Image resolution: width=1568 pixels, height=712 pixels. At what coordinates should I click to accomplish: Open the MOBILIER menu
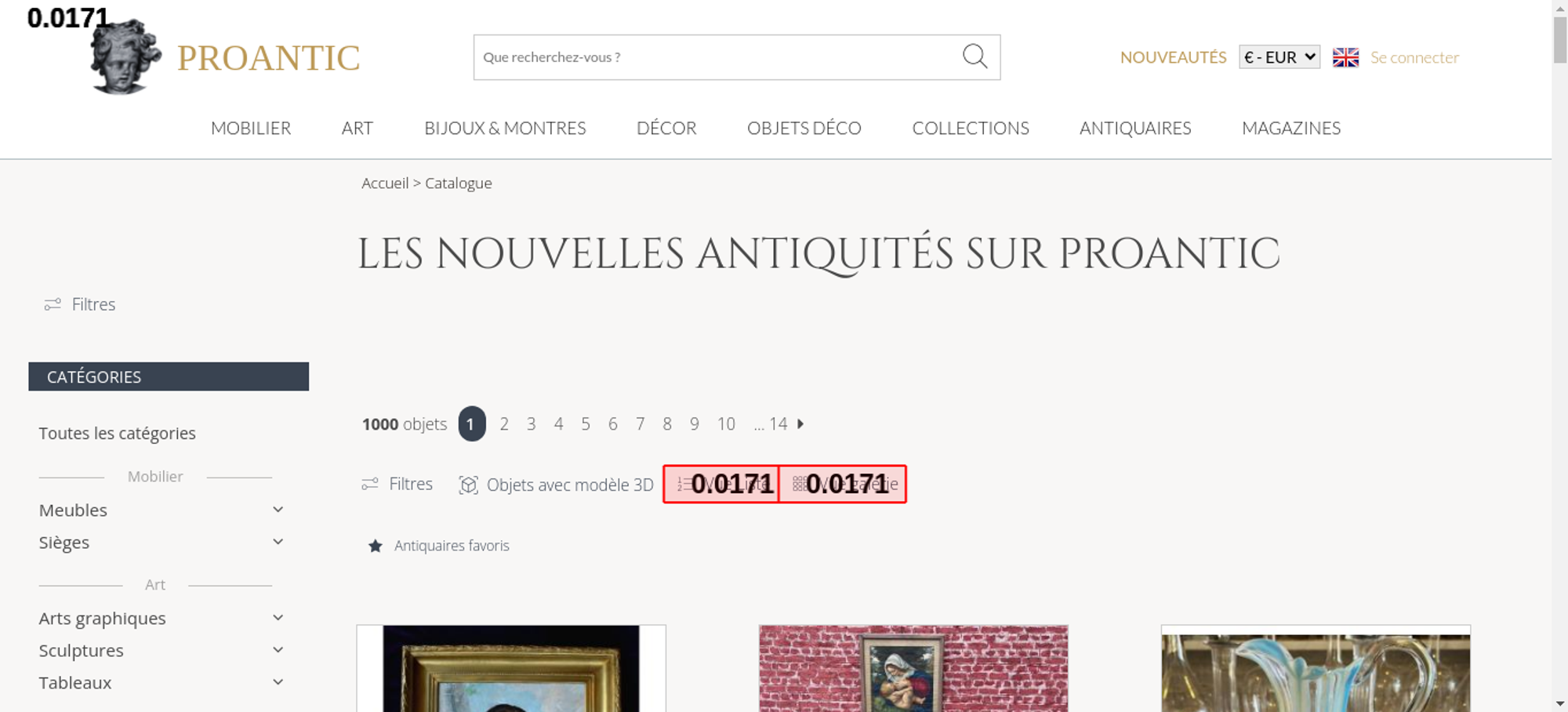[x=251, y=128]
